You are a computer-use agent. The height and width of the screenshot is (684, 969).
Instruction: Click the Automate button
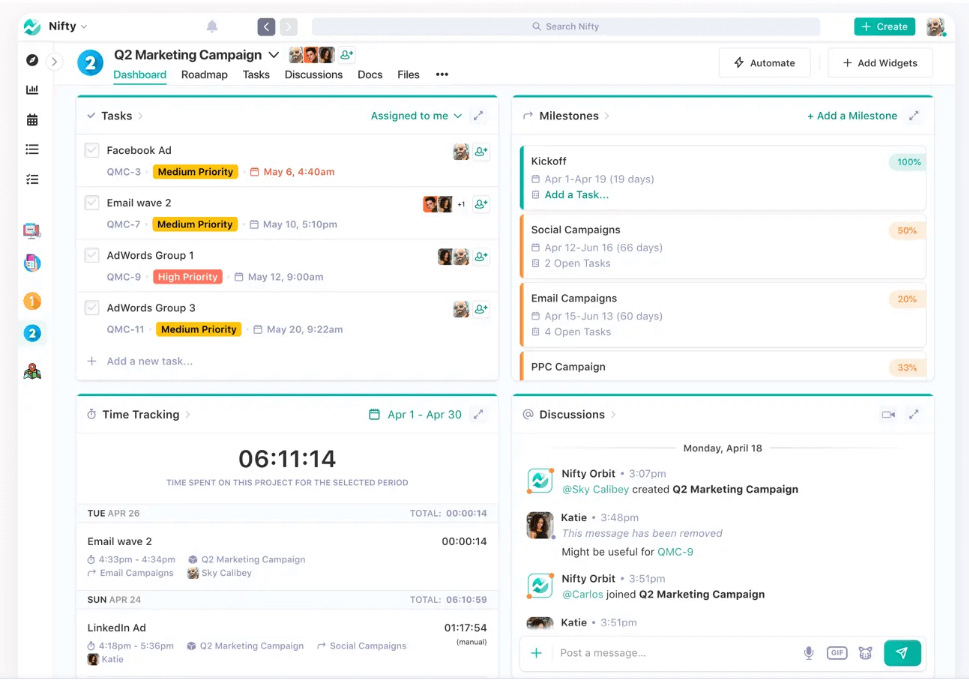764,63
